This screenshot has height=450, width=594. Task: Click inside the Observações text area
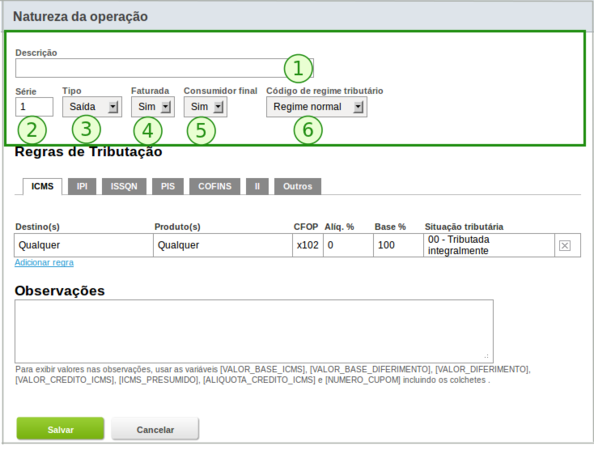pyautogui.click(x=254, y=331)
